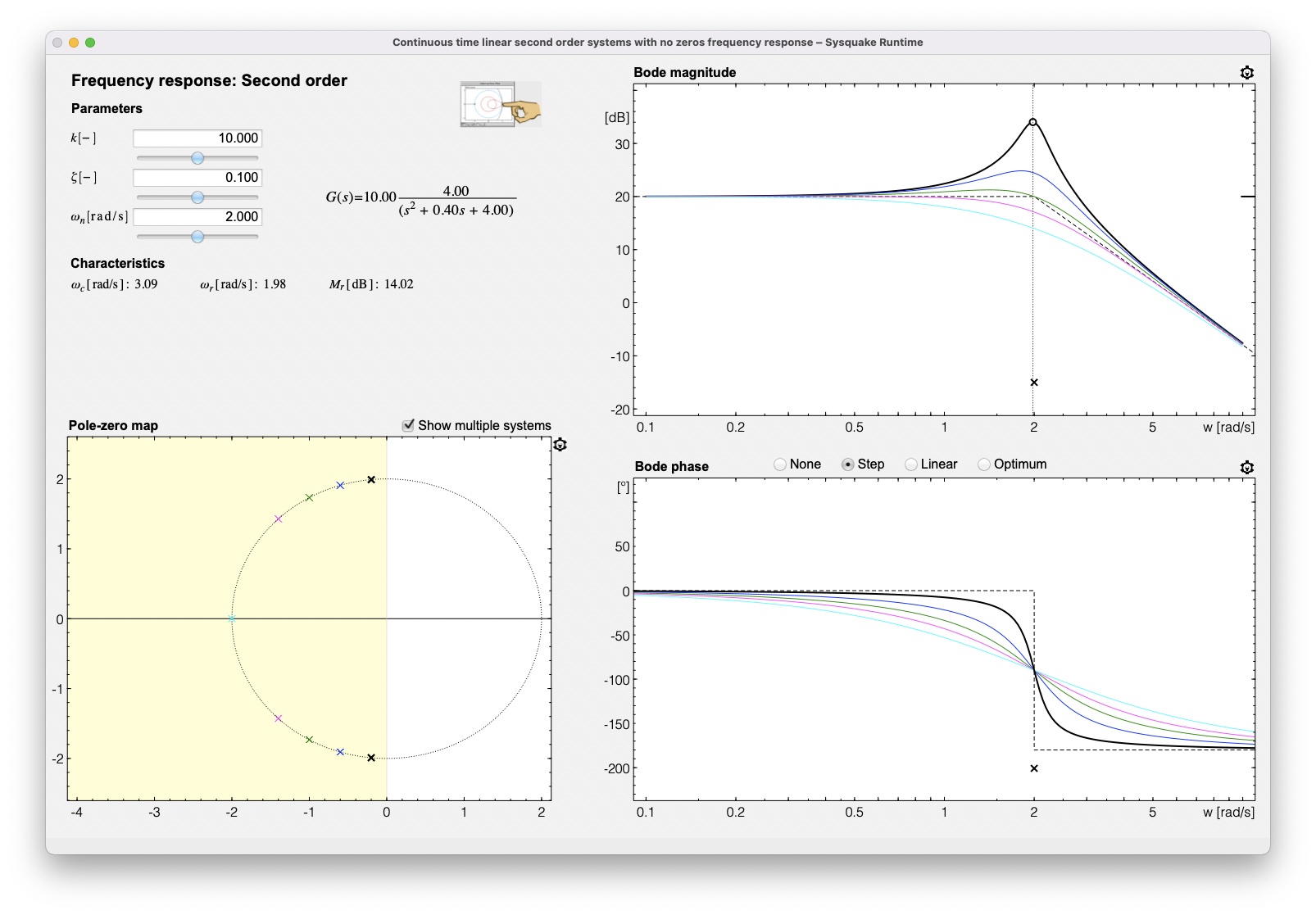This screenshot has height=915, width=1316.
Task: Click the cyan pole on real axis
Action: [x=232, y=619]
